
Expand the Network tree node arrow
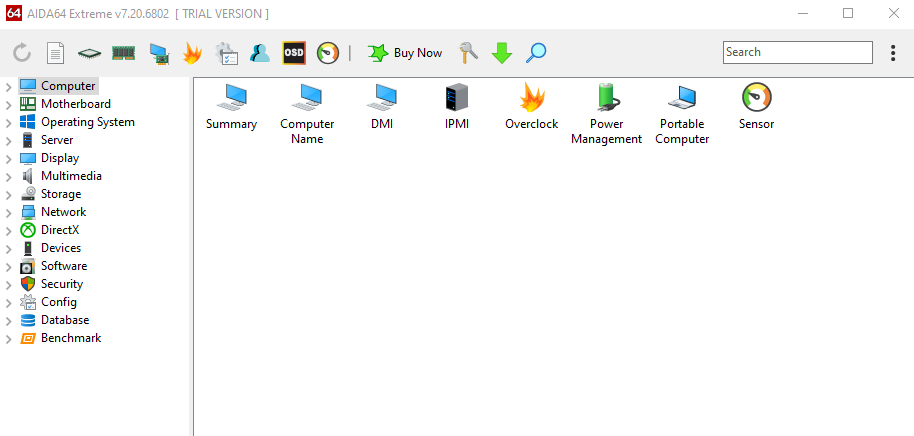tap(8, 213)
